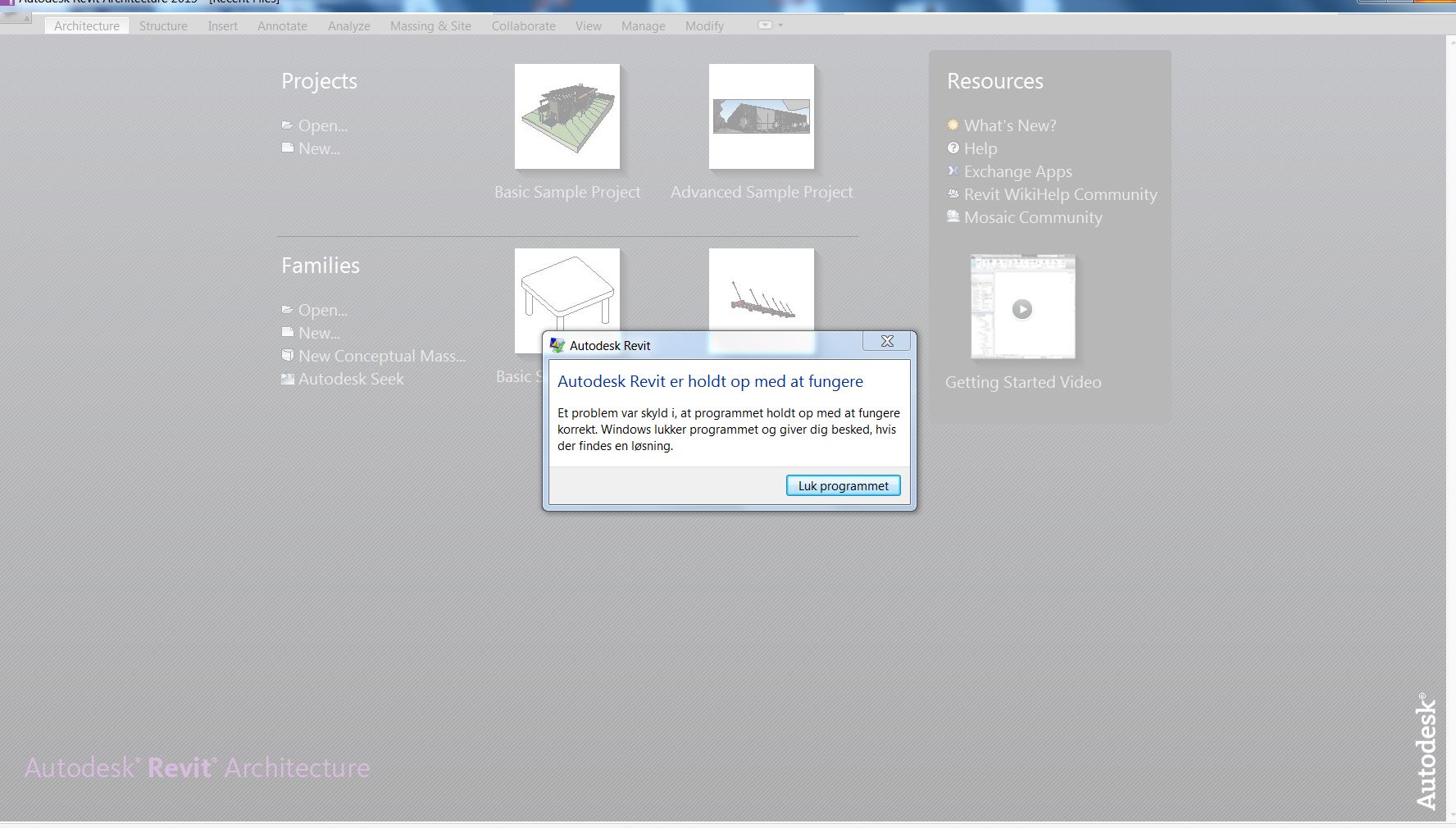Click the New Conceptual Mass icon
Image resolution: width=1456 pixels, height=828 pixels.
[288, 355]
